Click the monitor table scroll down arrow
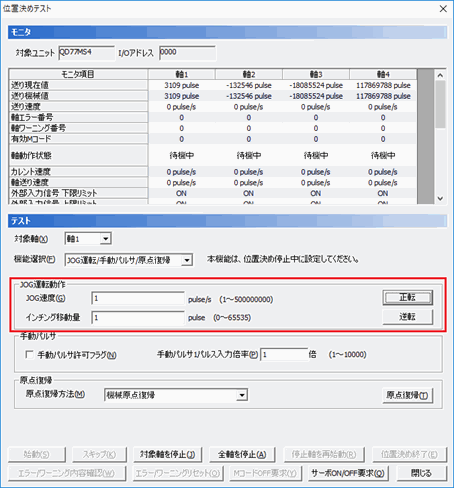 (440, 199)
